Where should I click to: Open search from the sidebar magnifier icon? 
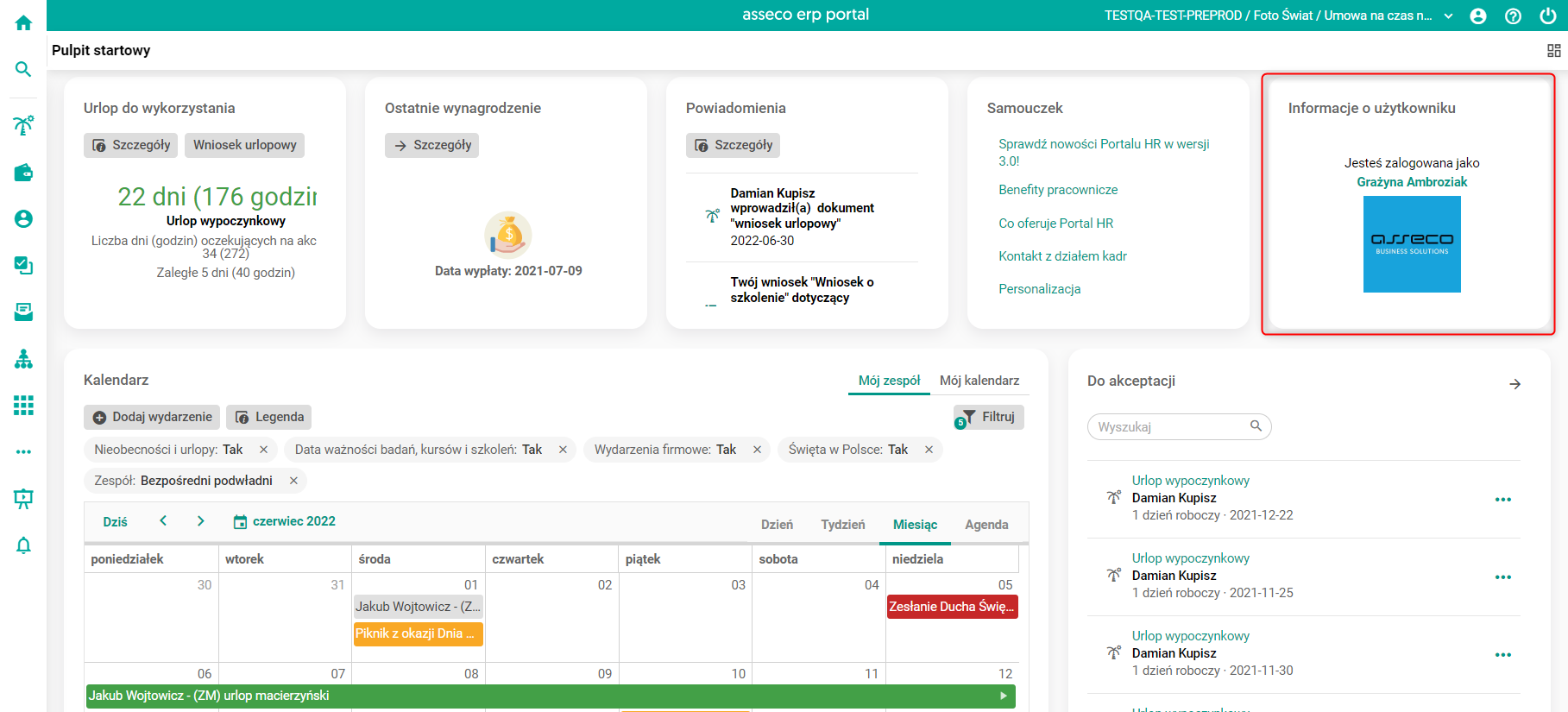(23, 69)
